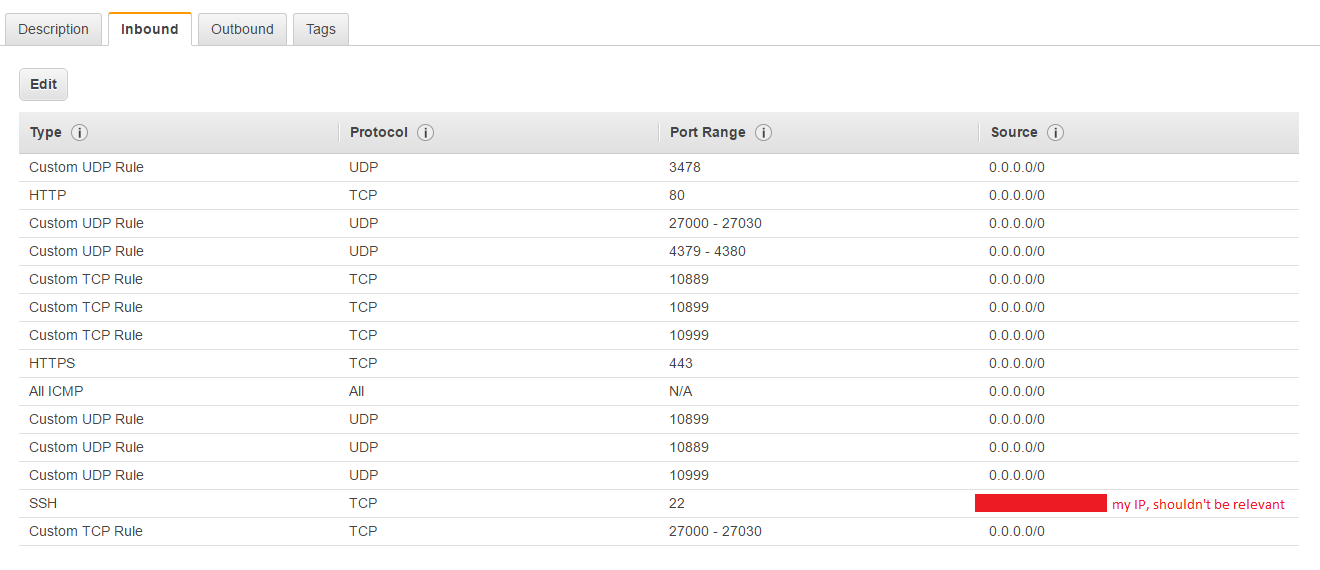
Task: Select the HTTP port 80 rule
Action: [48, 195]
